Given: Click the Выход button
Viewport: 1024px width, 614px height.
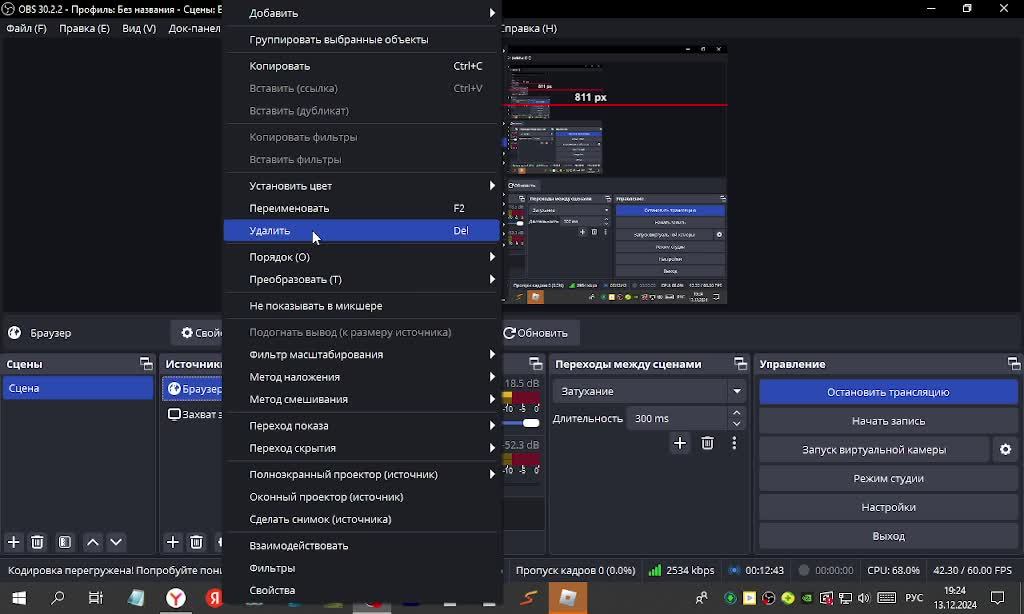Looking at the screenshot, I should click(x=888, y=536).
